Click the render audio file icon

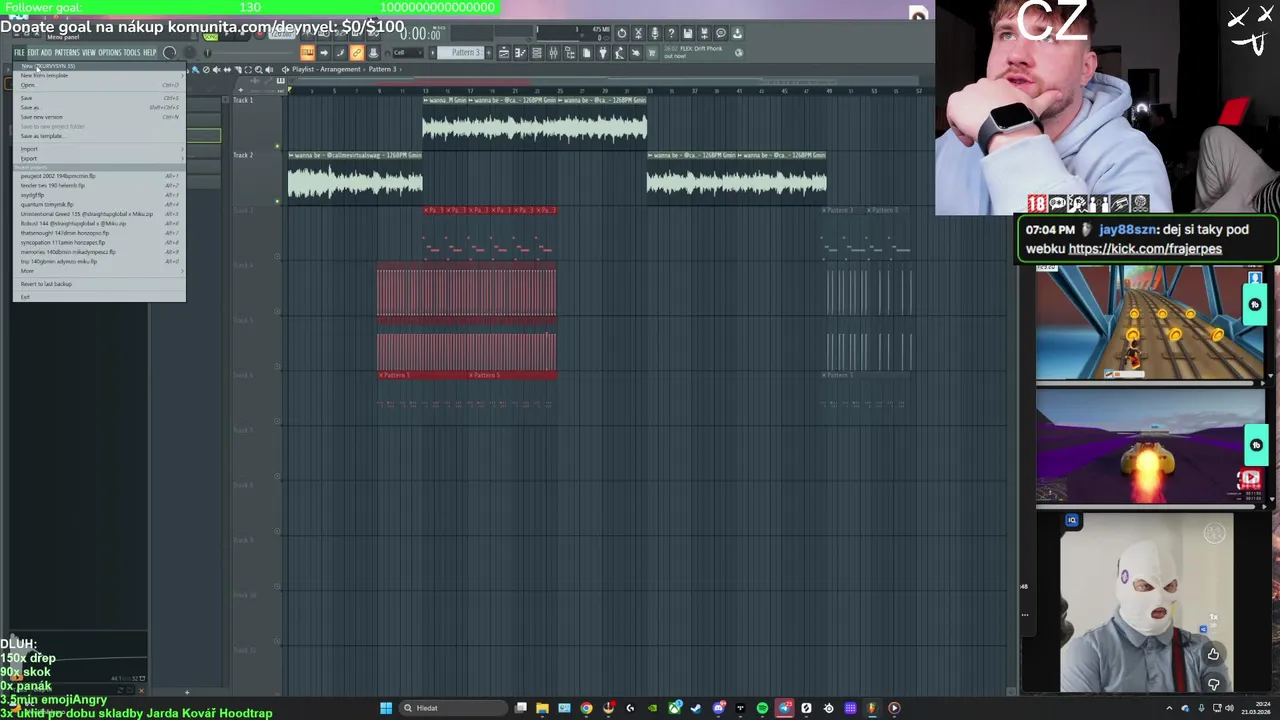click(704, 34)
